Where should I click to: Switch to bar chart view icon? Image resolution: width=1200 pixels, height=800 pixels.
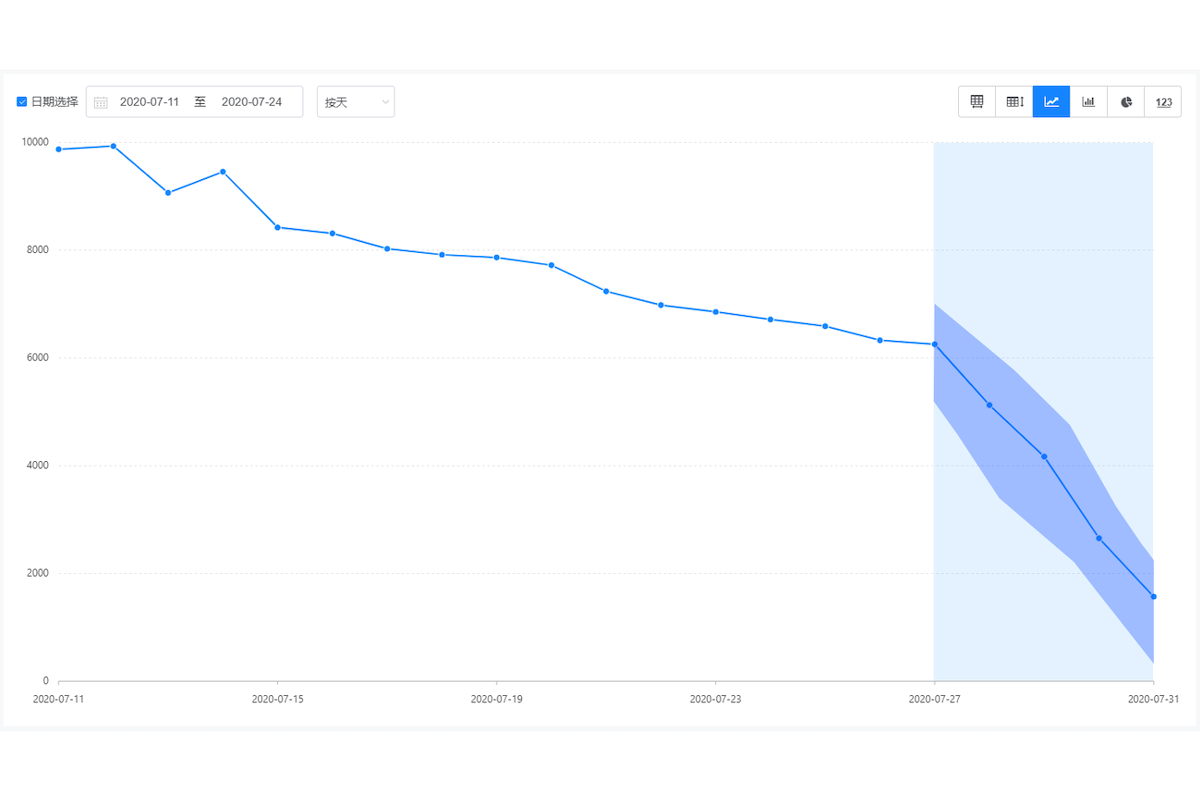point(1089,102)
